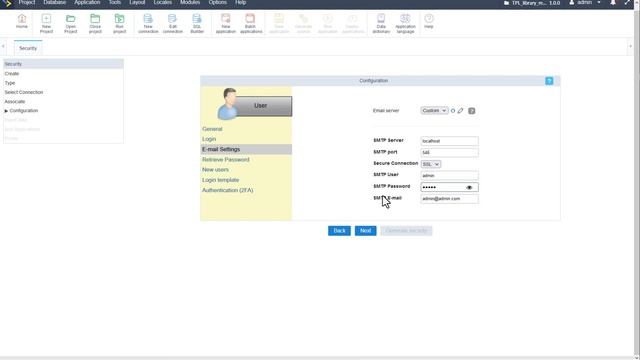Screen dimensions: 640x360
Task: Click the New Project toolbar icon
Action: coord(46,24)
